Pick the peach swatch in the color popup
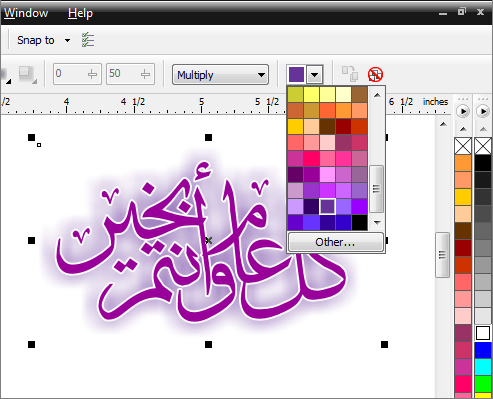This screenshot has width=493, height=399. click(312, 127)
